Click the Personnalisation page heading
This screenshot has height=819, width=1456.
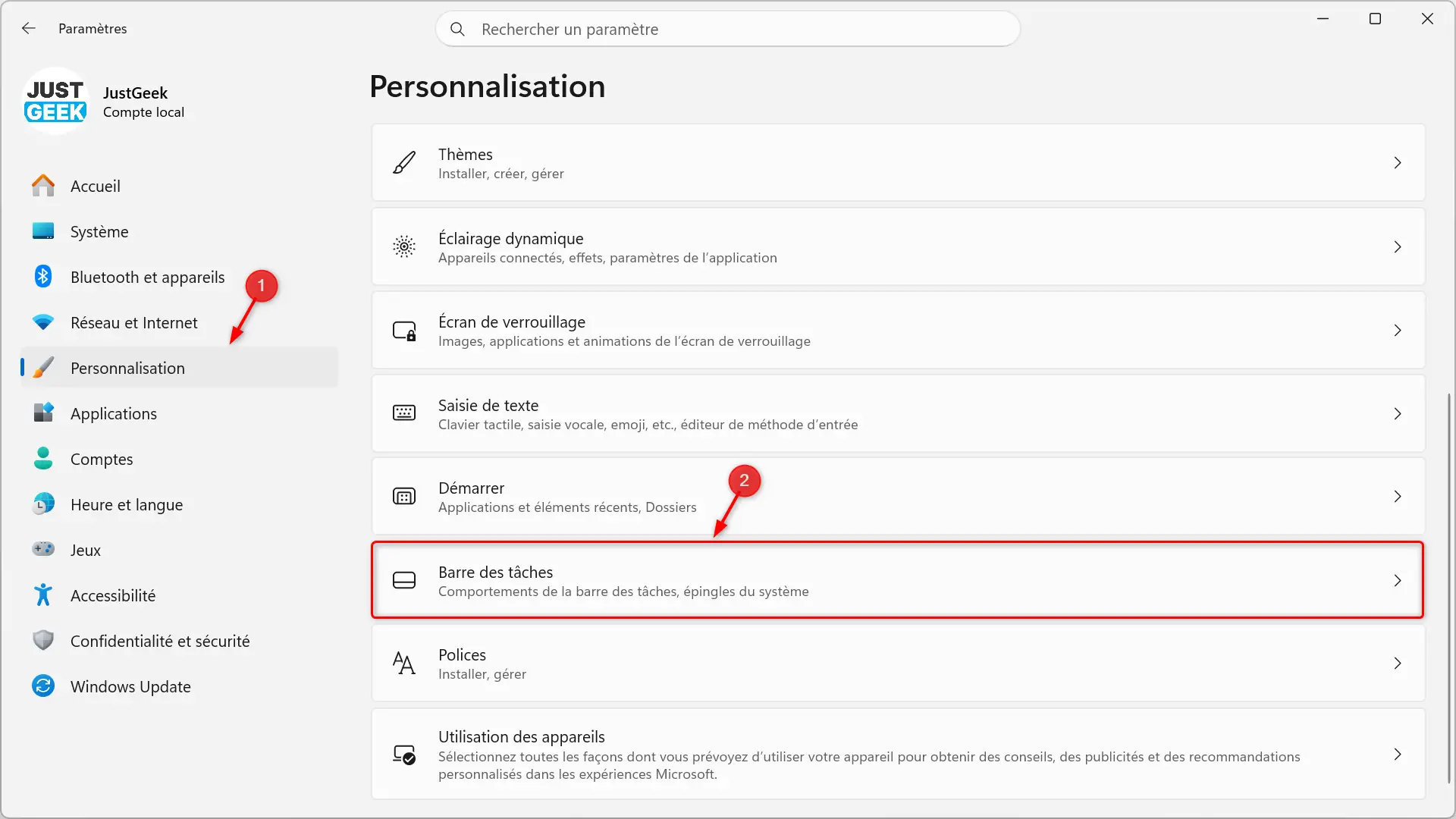[488, 86]
